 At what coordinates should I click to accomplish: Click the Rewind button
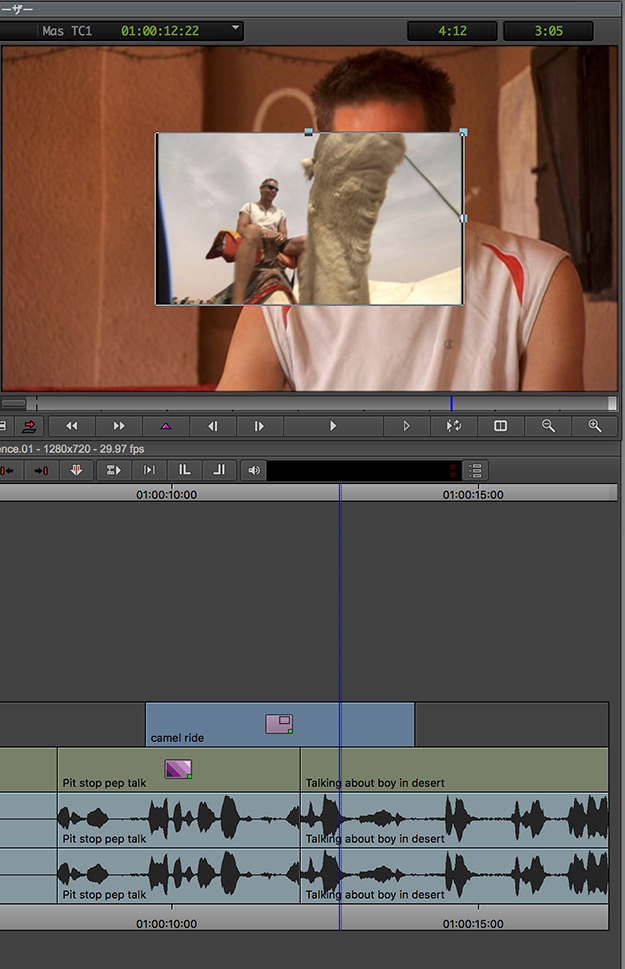pyautogui.click(x=72, y=426)
